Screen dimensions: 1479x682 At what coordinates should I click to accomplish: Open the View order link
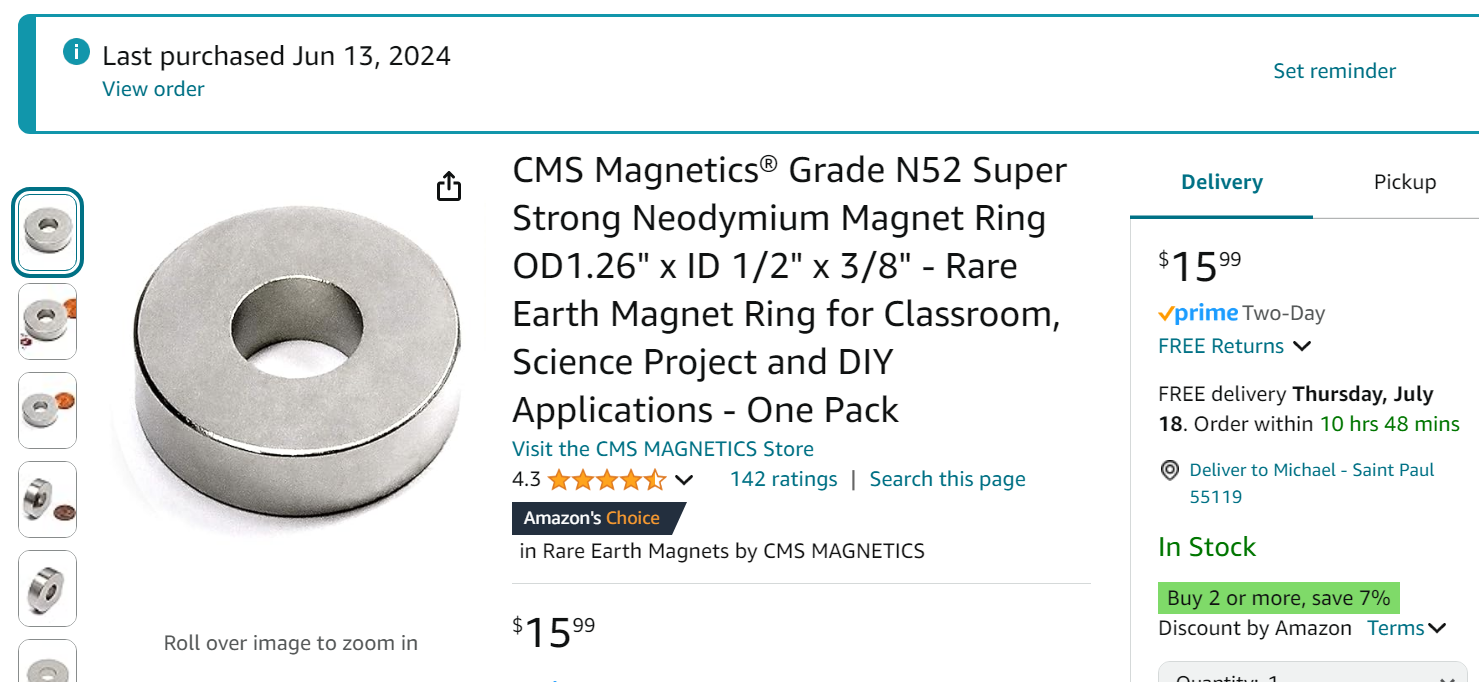(153, 89)
